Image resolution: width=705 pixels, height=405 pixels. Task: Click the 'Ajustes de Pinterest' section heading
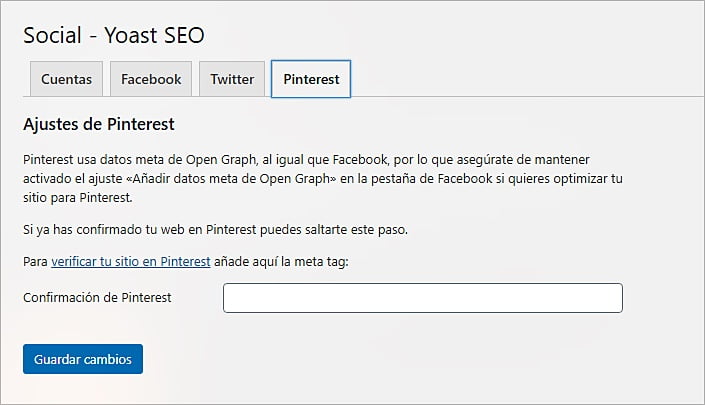click(99, 125)
